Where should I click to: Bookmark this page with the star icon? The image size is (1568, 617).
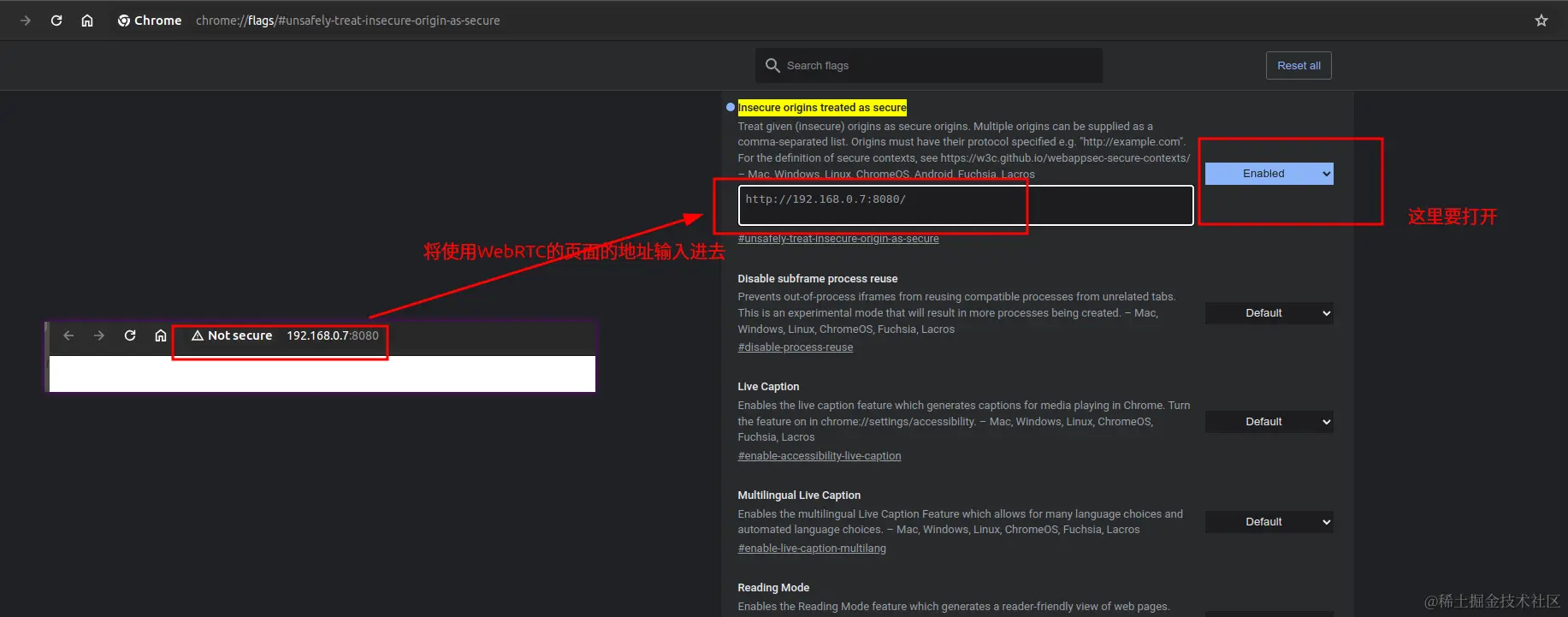click(x=1541, y=21)
